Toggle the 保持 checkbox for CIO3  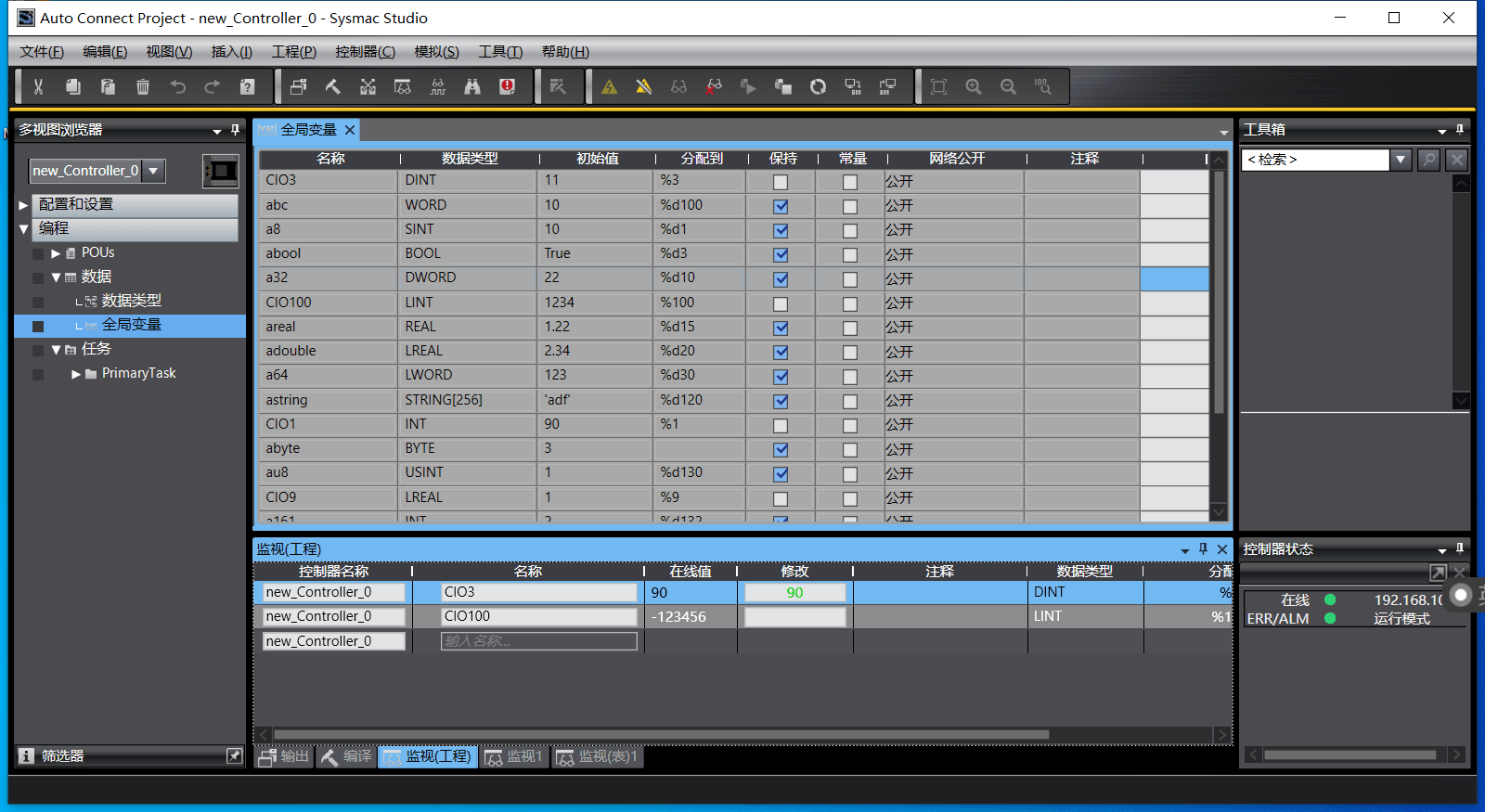click(781, 182)
